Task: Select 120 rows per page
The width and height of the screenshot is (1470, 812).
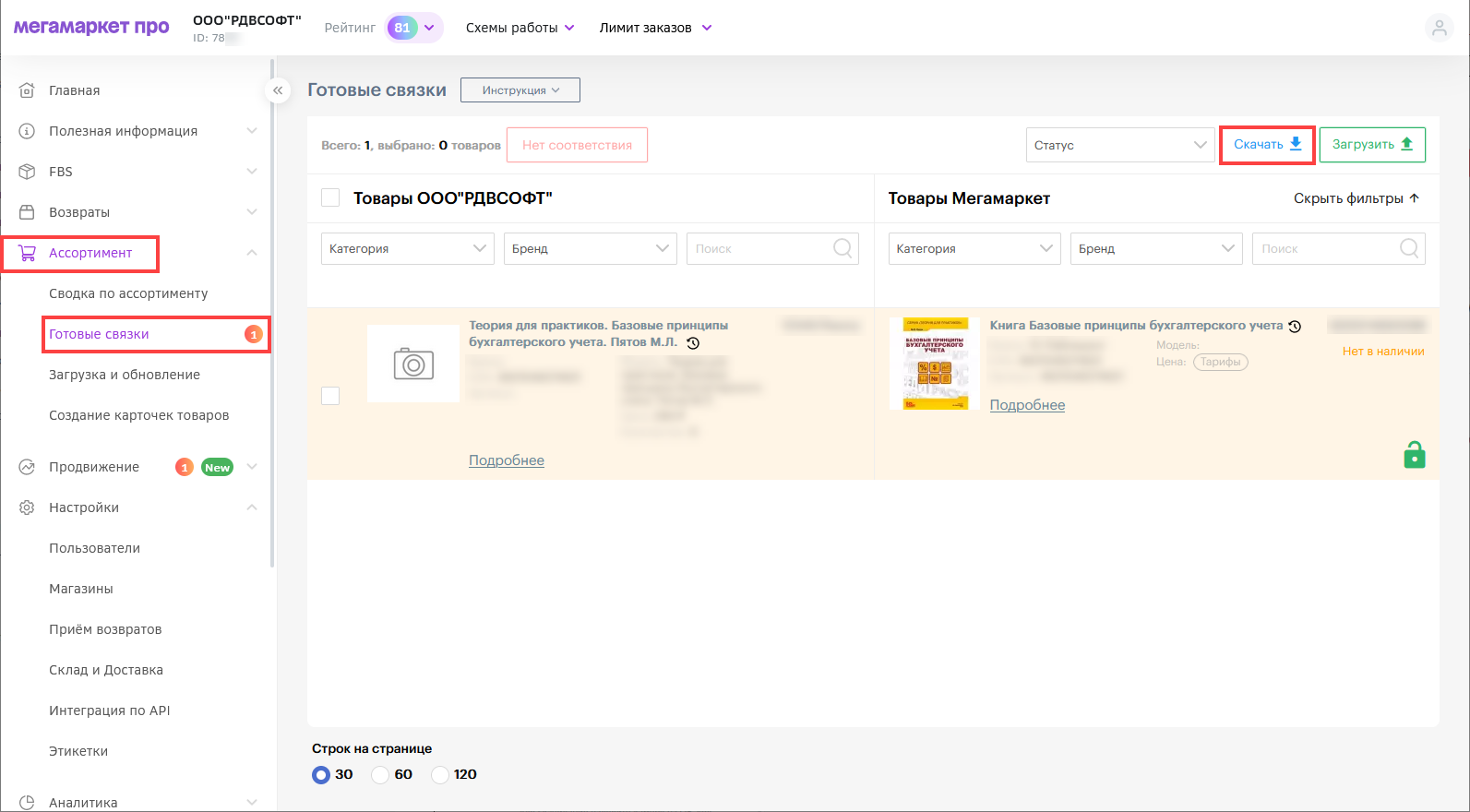Action: pos(440,775)
